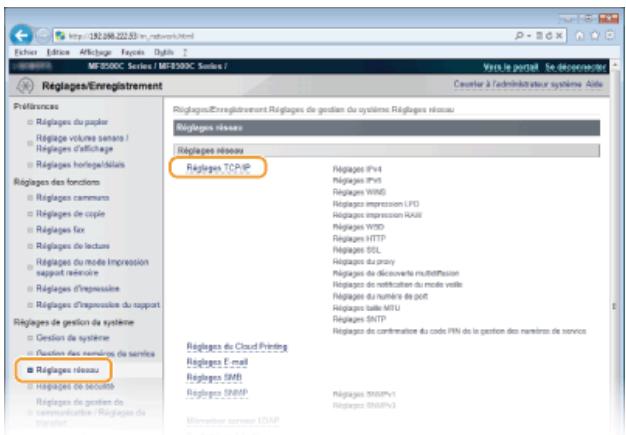626x435 pixels.
Task: Open Gestion du système in sidebar
Action: pyautogui.click(x=72, y=338)
